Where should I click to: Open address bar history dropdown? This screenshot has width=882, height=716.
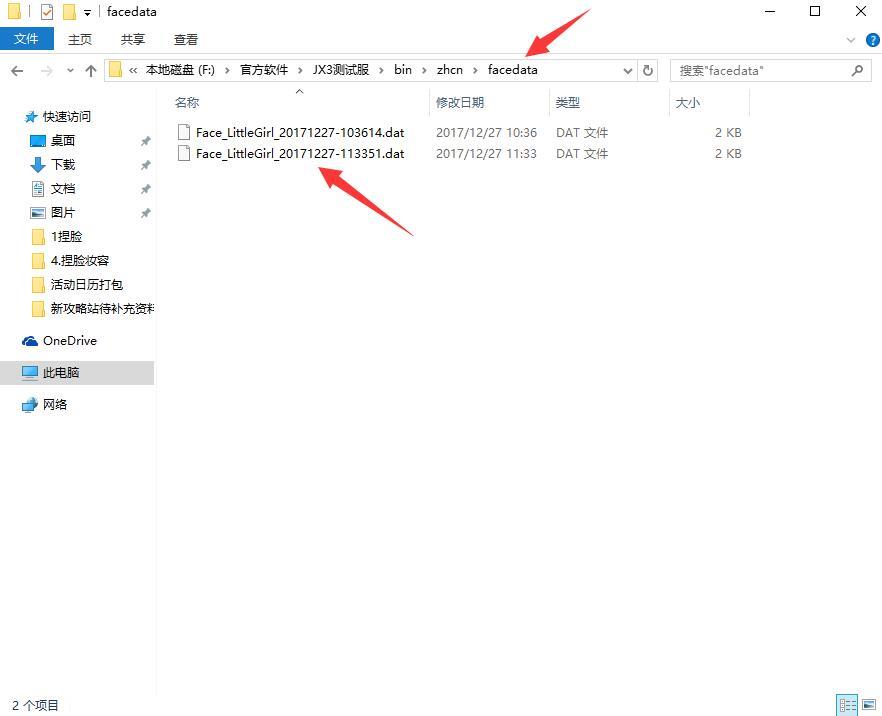click(x=628, y=70)
